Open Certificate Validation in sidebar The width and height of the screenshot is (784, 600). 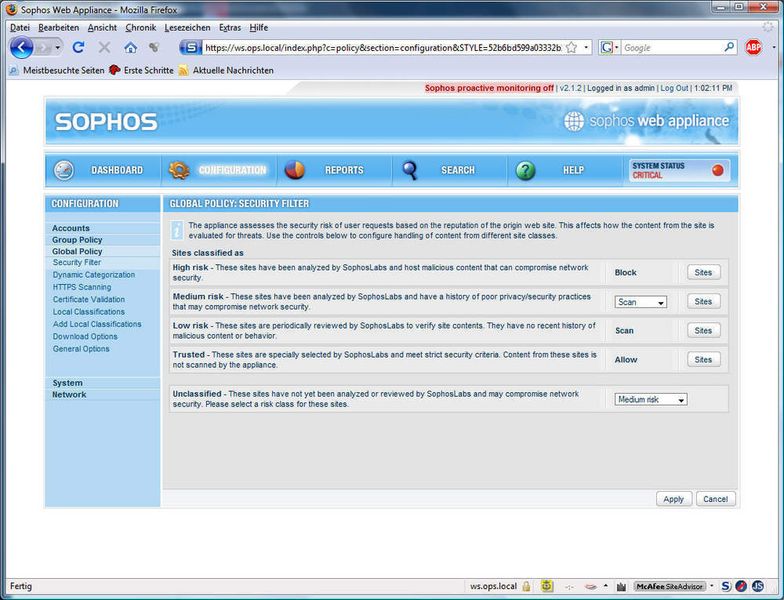tap(89, 300)
